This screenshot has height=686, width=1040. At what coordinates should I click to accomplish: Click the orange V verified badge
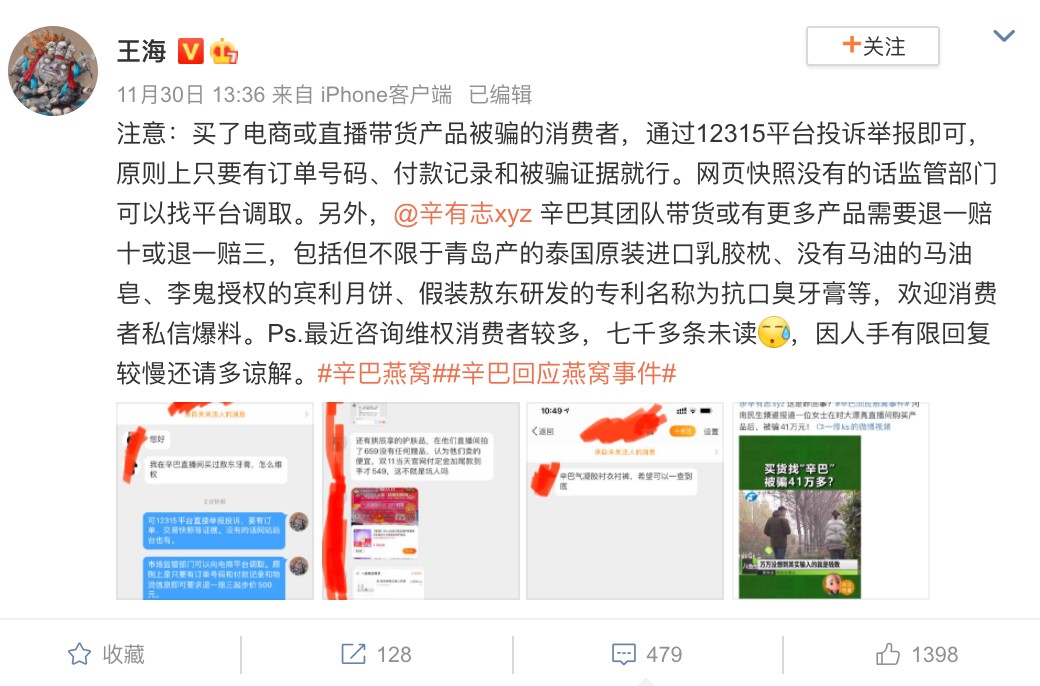(190, 51)
